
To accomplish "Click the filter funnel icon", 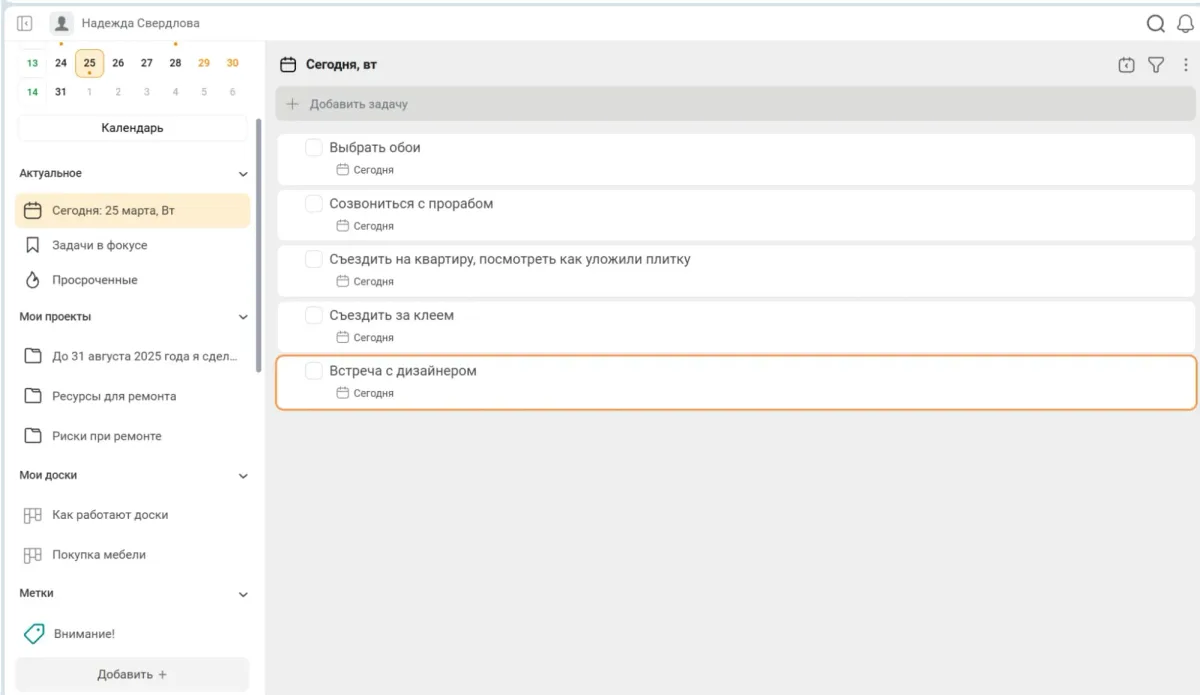I will (1156, 65).
